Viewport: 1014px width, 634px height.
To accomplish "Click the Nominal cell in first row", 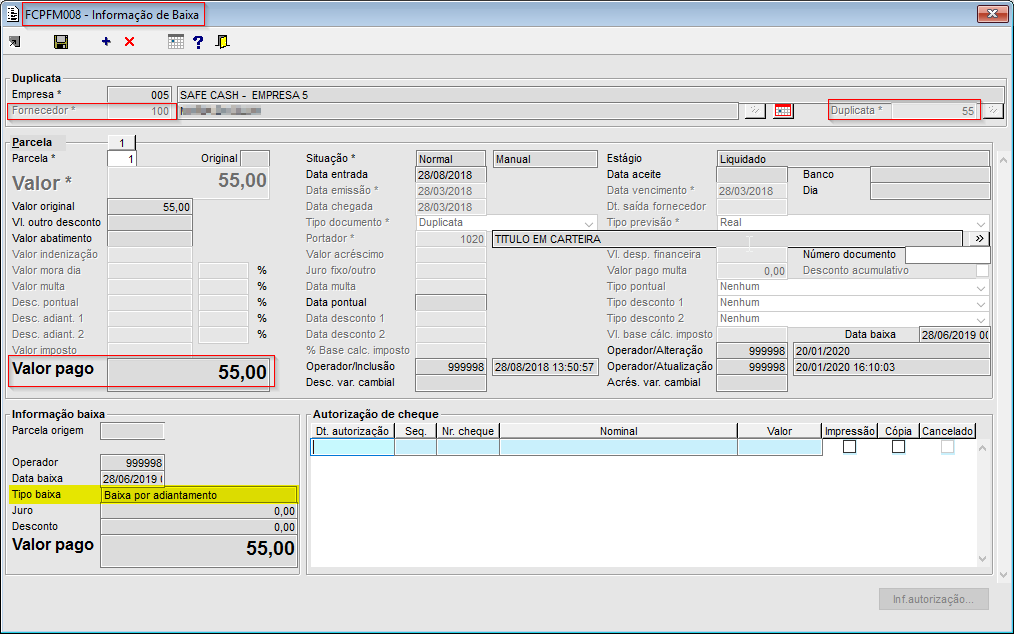I will click(618, 447).
